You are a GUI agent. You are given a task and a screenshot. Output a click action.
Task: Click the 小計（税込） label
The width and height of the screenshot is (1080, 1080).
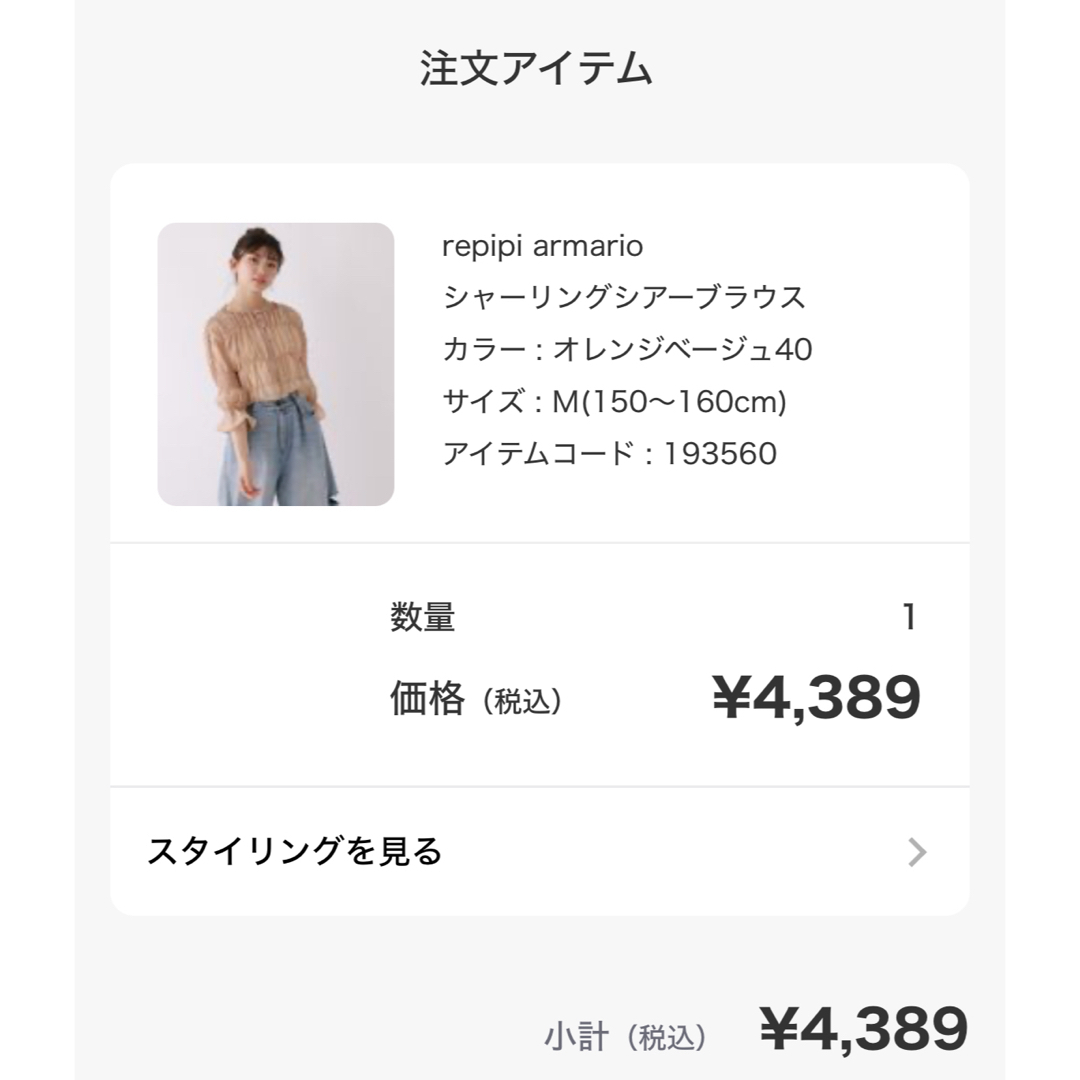(x=625, y=1037)
